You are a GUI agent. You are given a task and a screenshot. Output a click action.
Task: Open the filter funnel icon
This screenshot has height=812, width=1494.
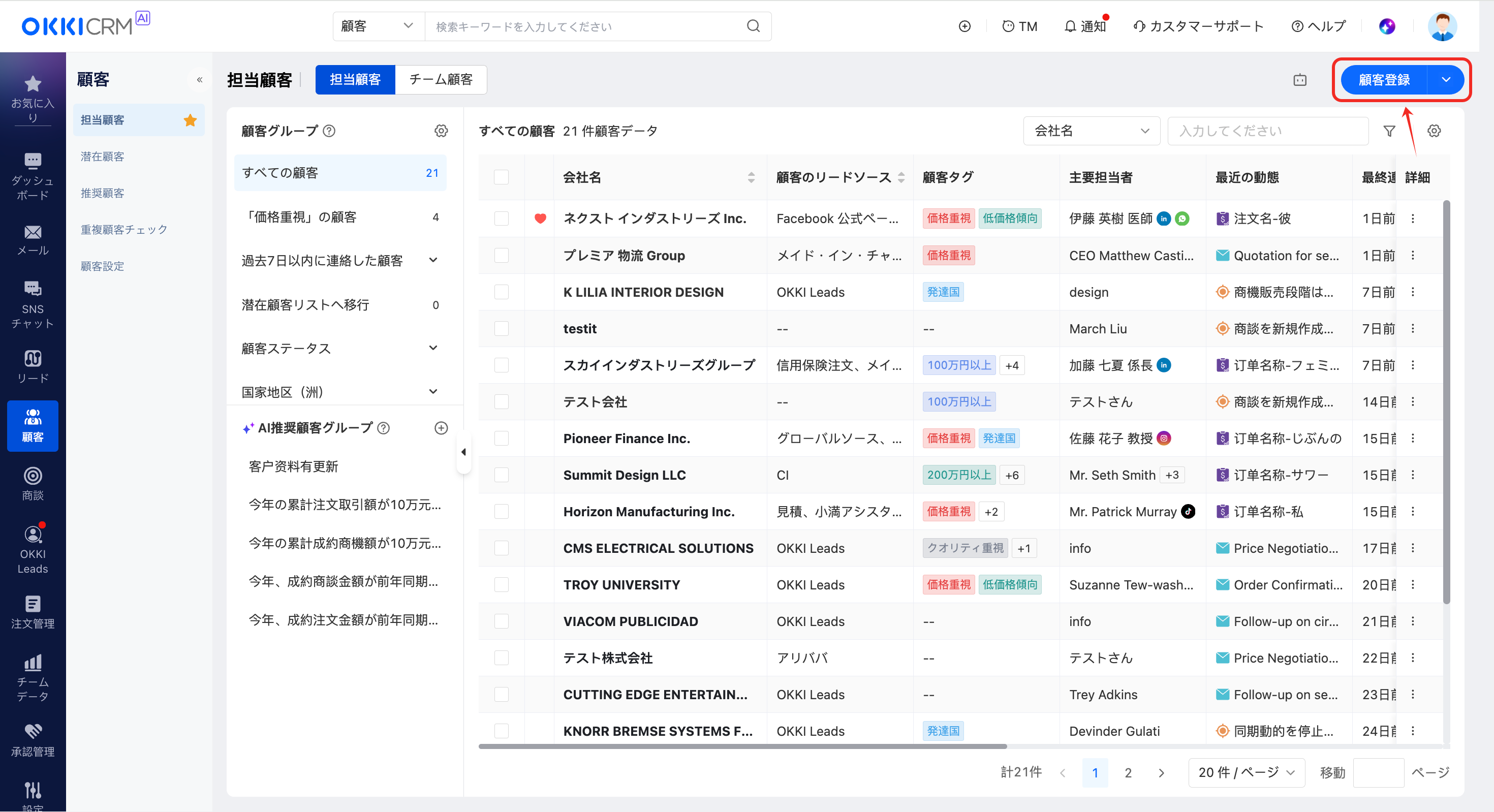click(1389, 131)
